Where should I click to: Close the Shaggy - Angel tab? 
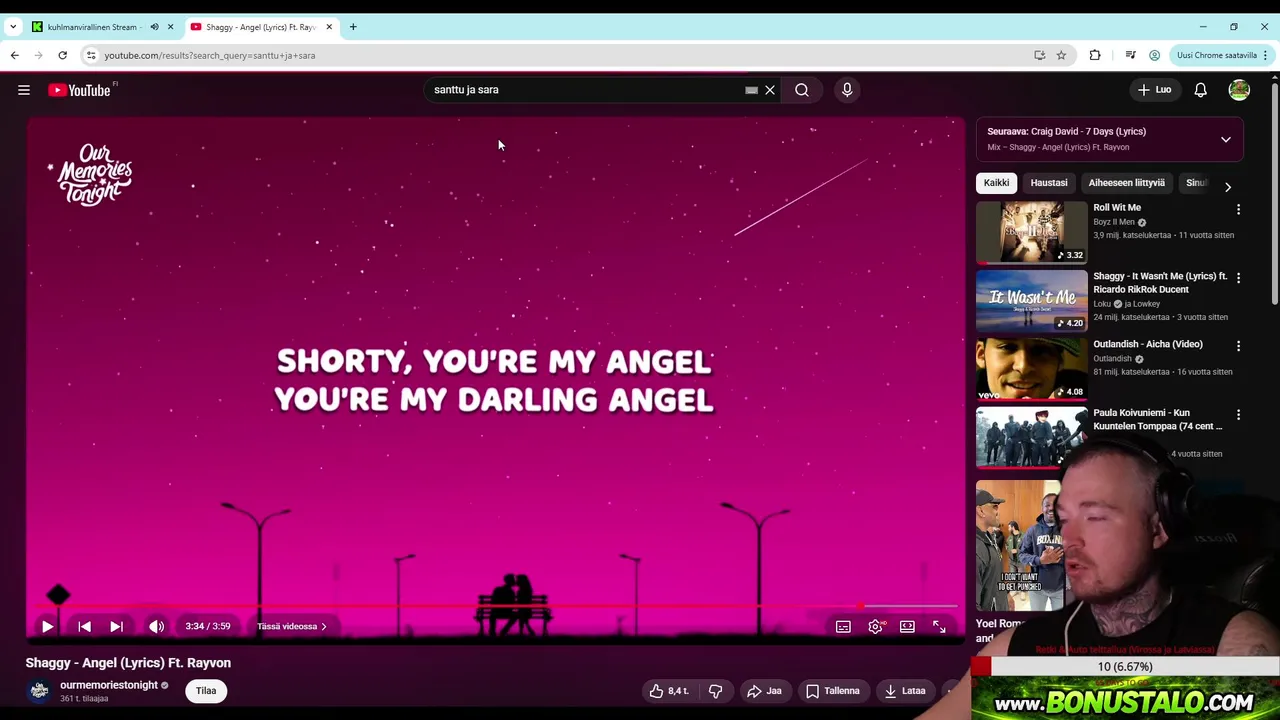point(329,27)
